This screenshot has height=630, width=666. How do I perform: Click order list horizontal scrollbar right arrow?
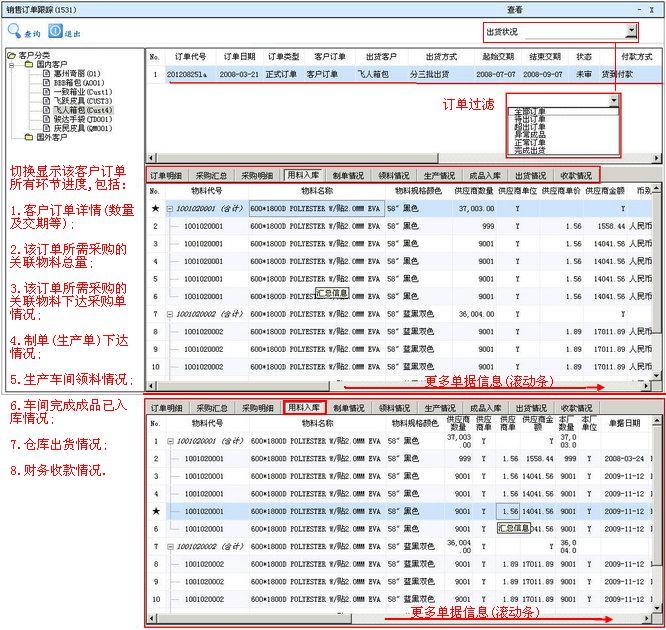[657, 158]
